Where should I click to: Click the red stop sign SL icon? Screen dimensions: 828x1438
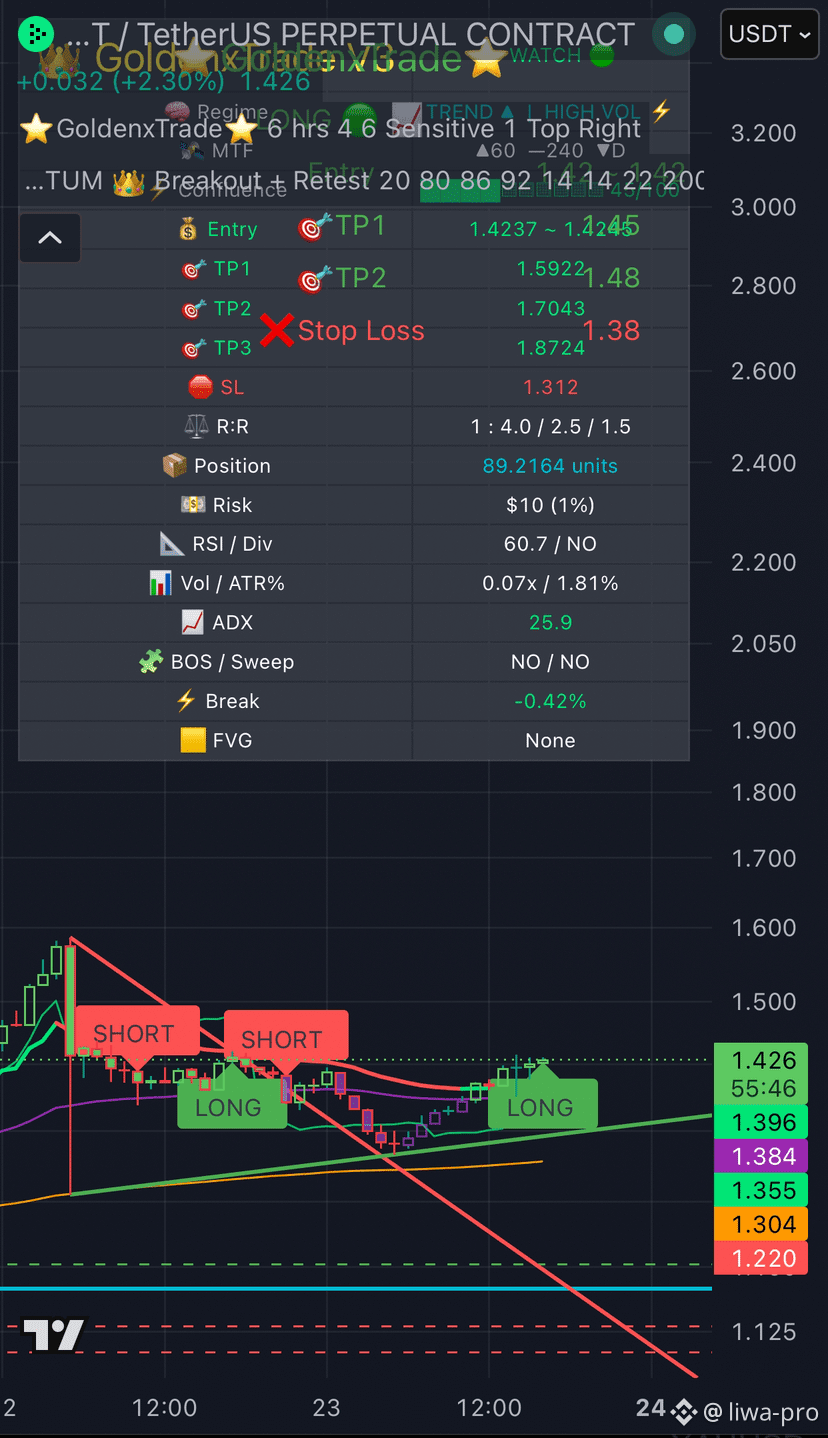point(201,387)
